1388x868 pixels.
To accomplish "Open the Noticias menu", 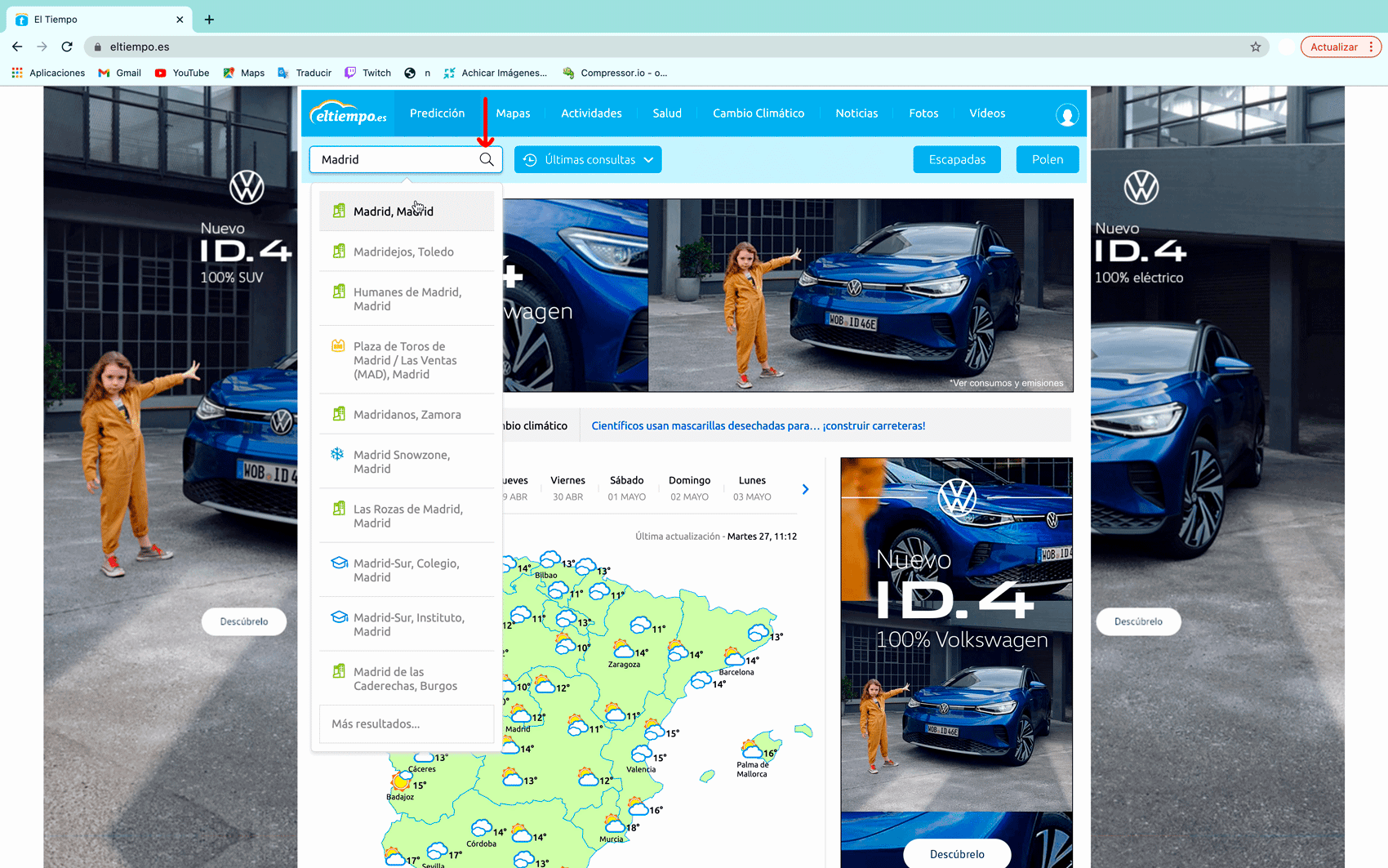I will pyautogui.click(x=856, y=114).
